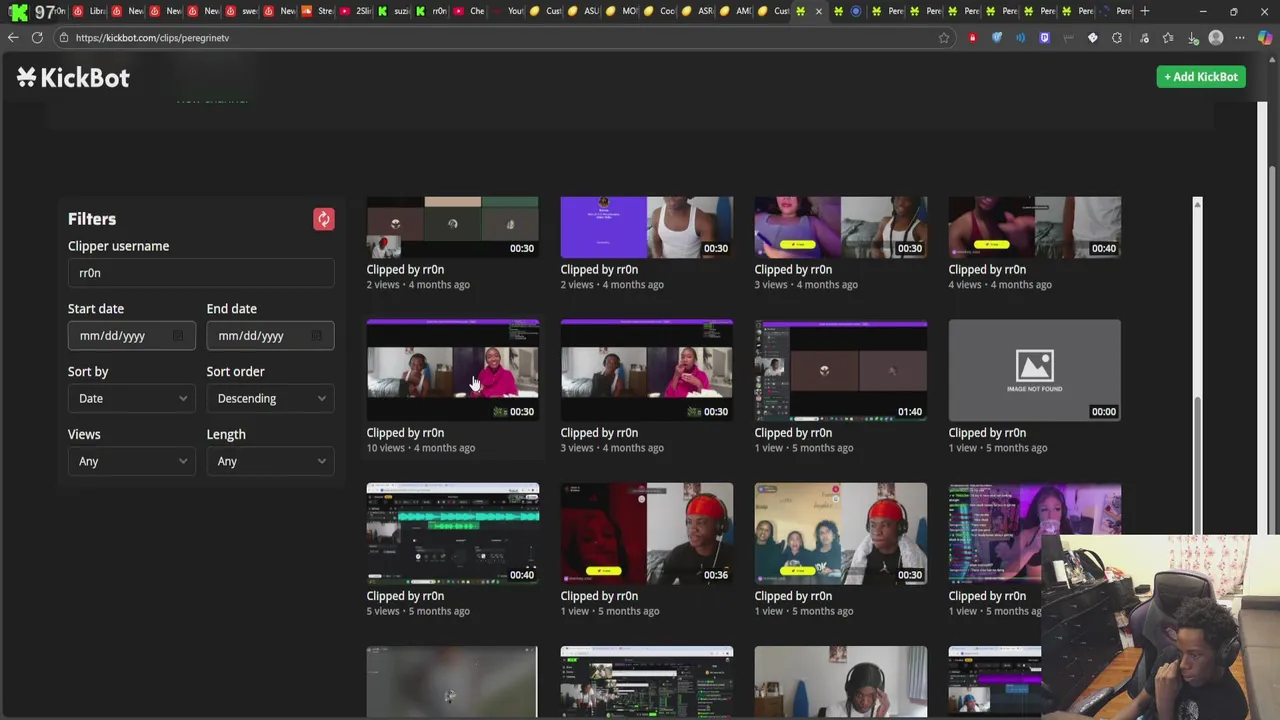Click the "4 views • 4 months ago" text
The width and height of the screenshot is (1280, 720).
pyautogui.click(x=999, y=285)
